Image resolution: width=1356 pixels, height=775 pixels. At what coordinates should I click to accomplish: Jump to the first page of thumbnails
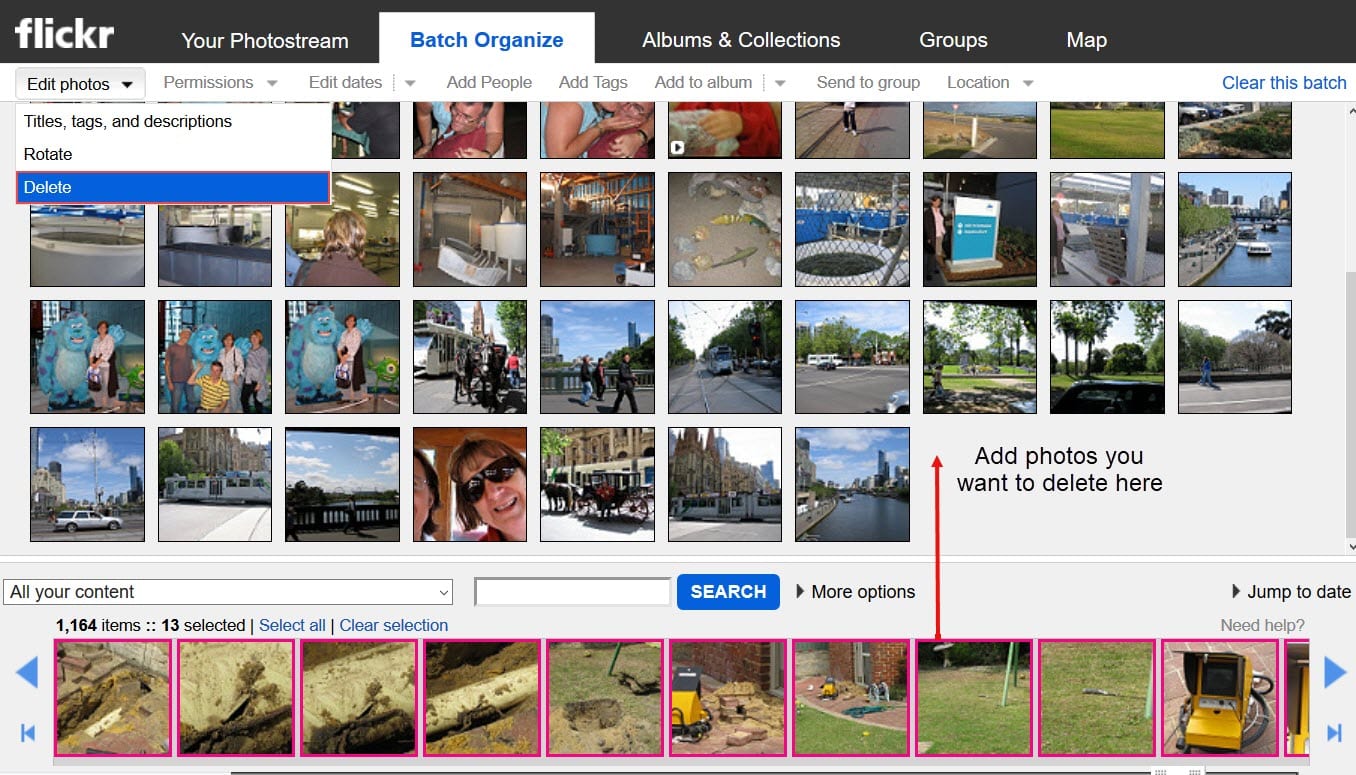(x=27, y=731)
